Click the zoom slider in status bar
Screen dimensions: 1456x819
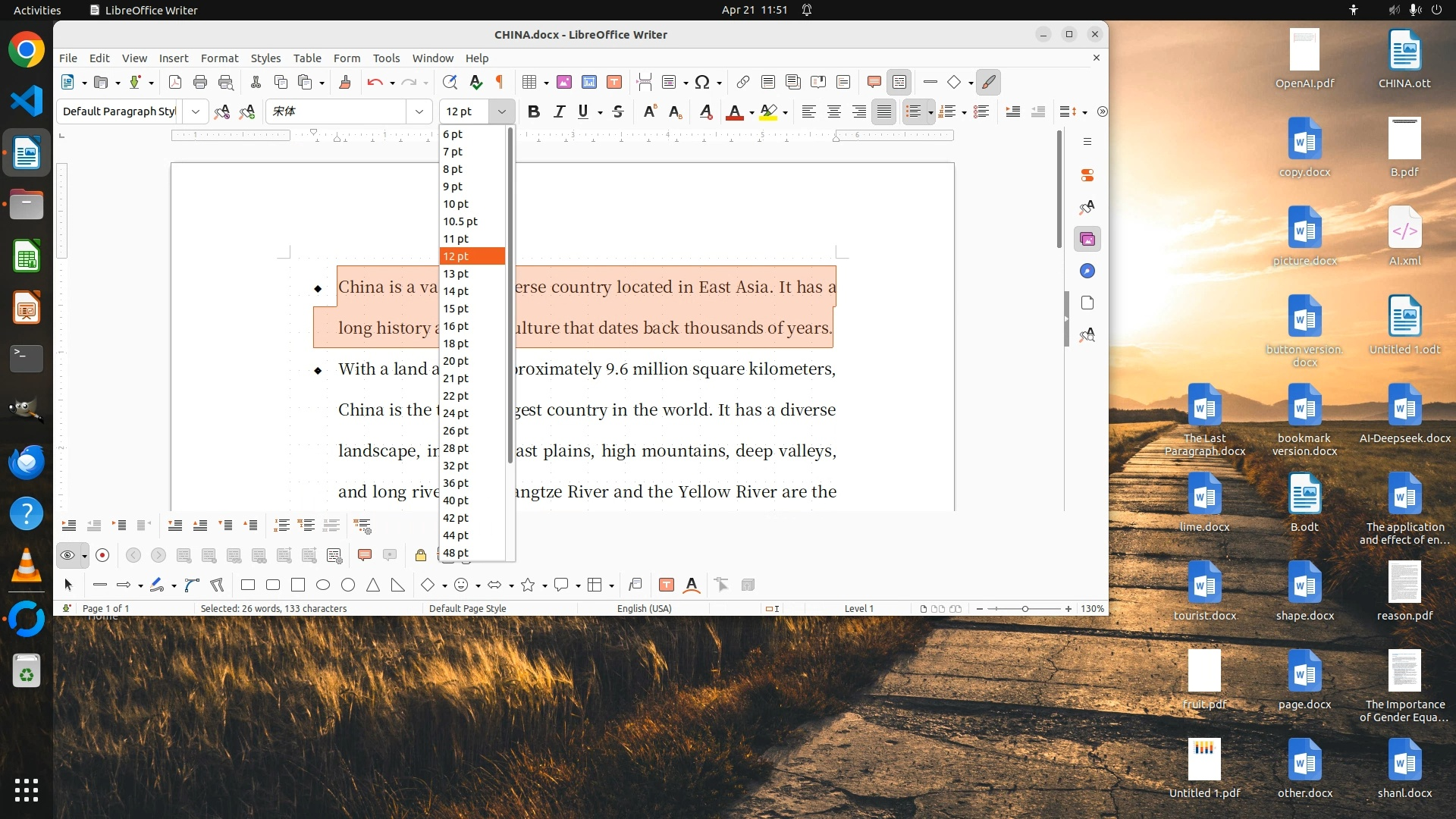[x=1025, y=608]
